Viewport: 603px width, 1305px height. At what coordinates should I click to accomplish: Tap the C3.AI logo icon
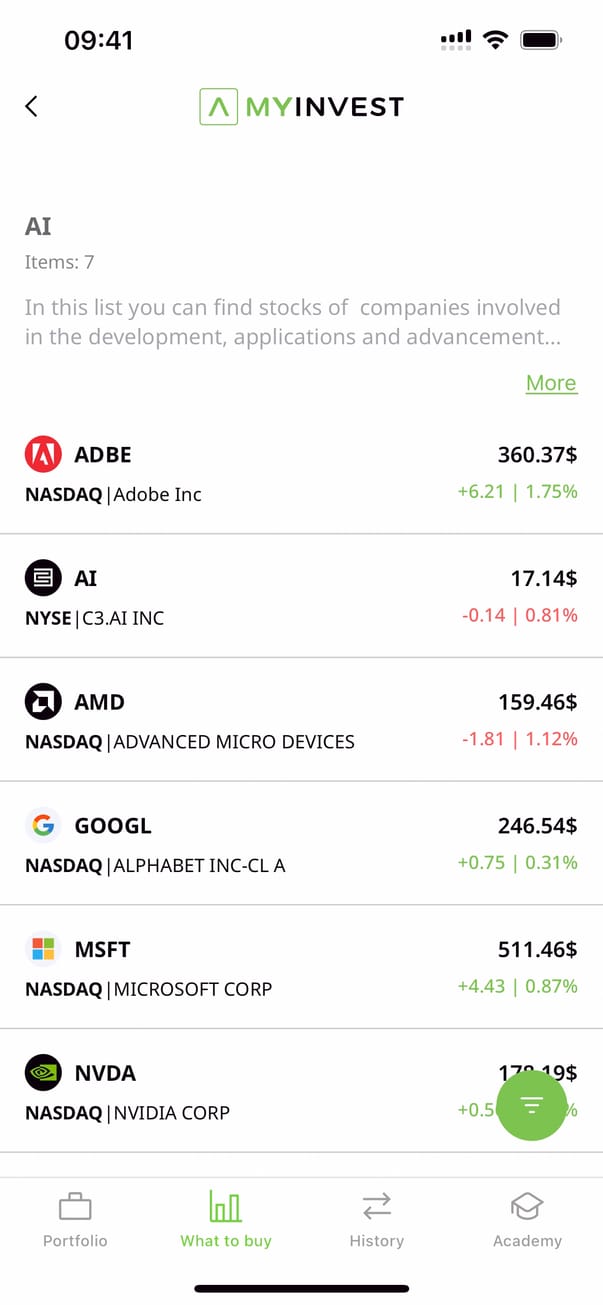42,578
